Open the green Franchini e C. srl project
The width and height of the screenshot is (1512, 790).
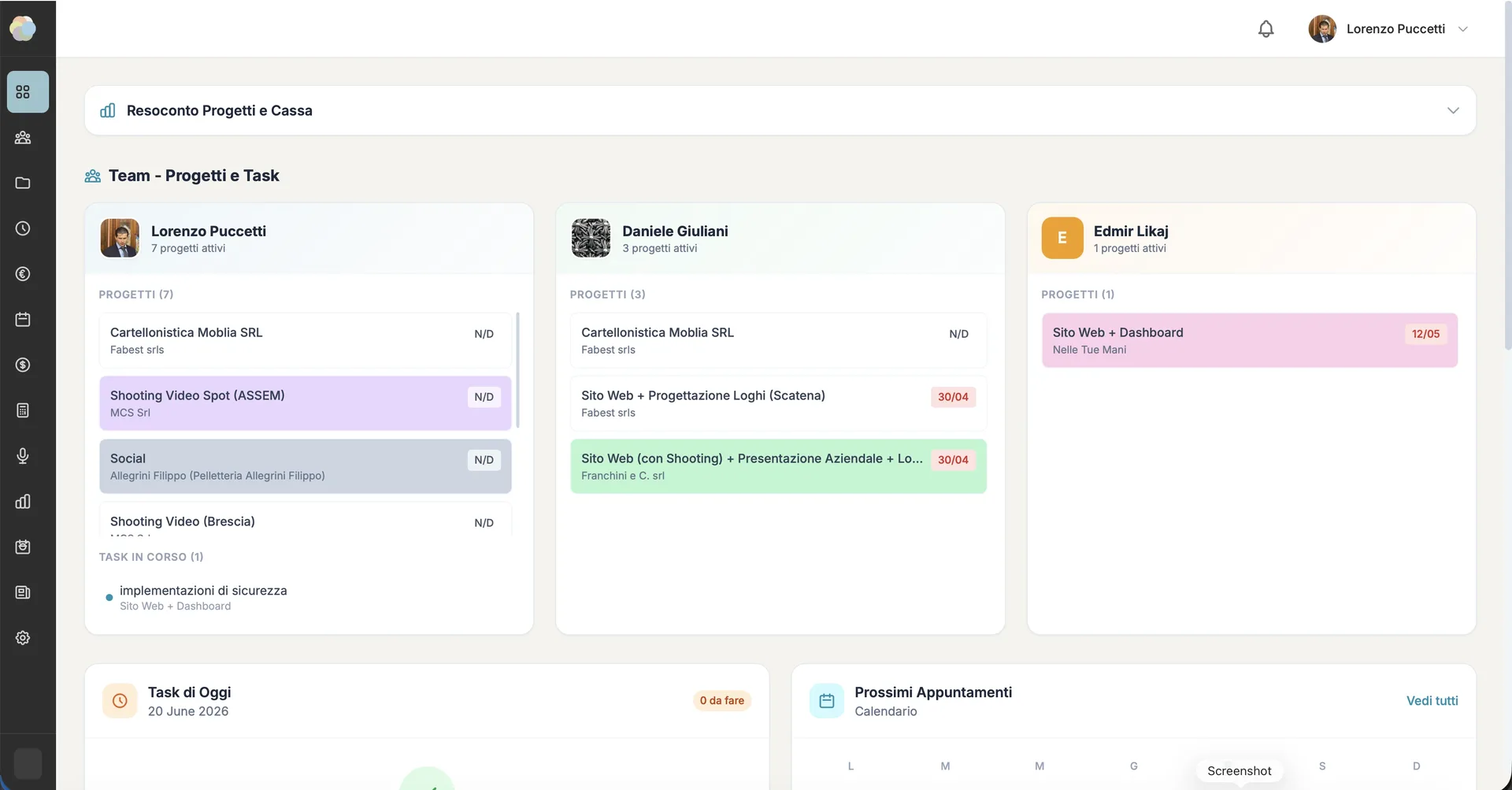[x=778, y=466]
